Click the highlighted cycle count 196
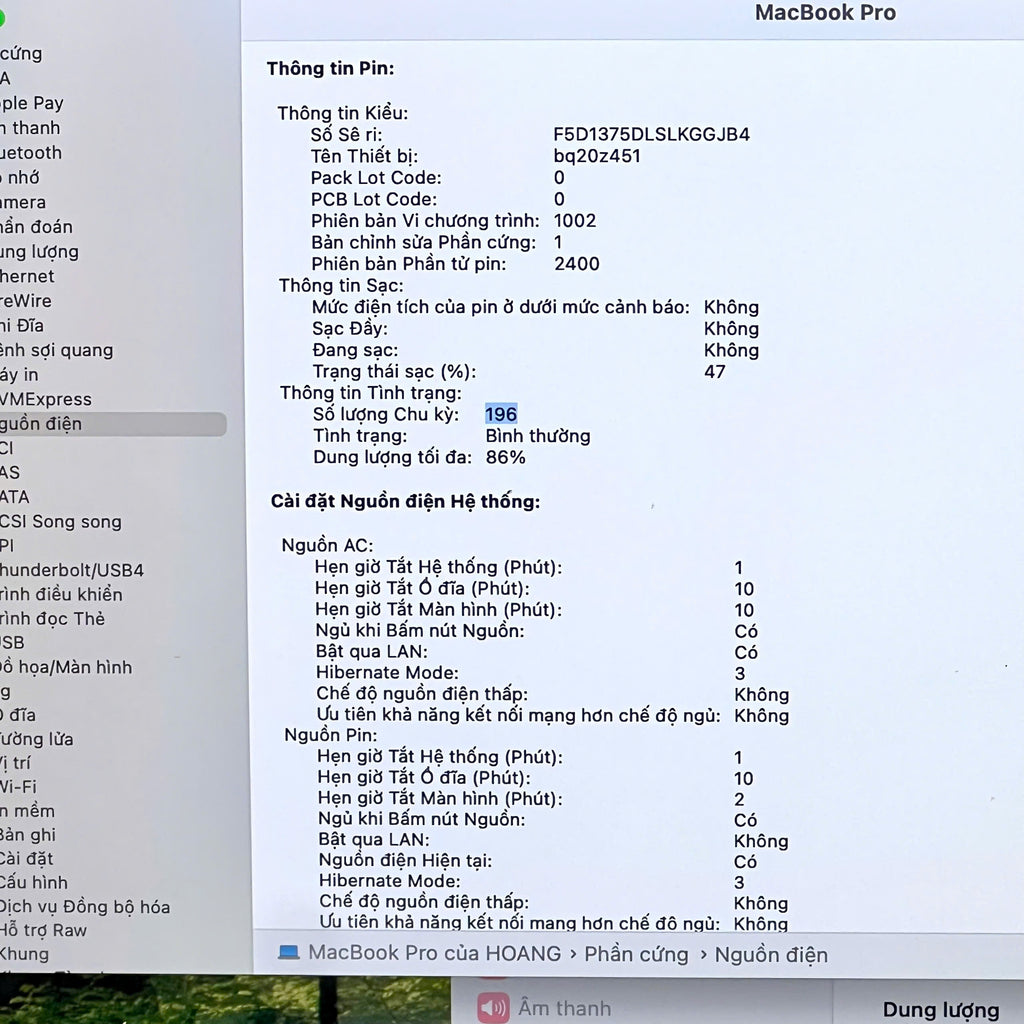Viewport: 1024px width, 1024px height. pyautogui.click(x=501, y=414)
